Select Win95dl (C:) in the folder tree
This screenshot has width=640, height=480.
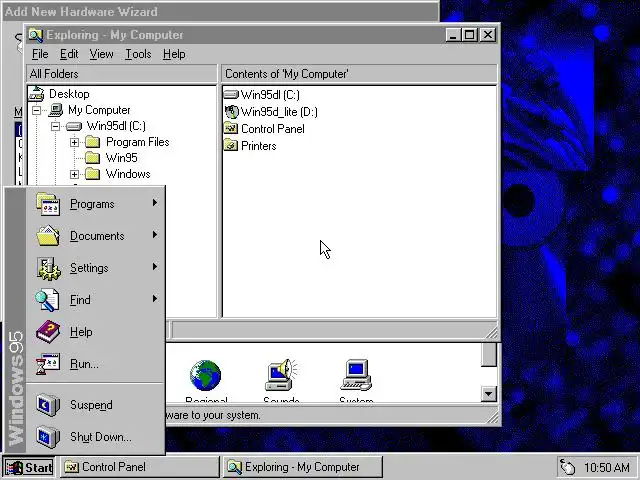point(116,126)
